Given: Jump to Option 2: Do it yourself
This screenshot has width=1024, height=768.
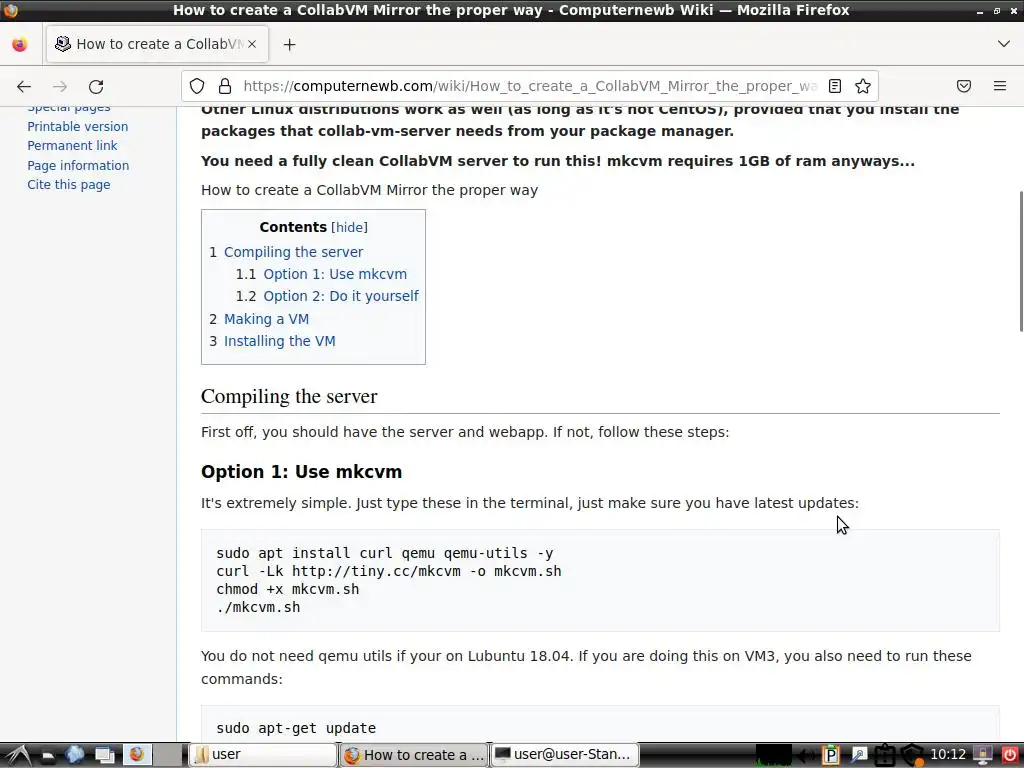Looking at the screenshot, I should click(x=341, y=296).
